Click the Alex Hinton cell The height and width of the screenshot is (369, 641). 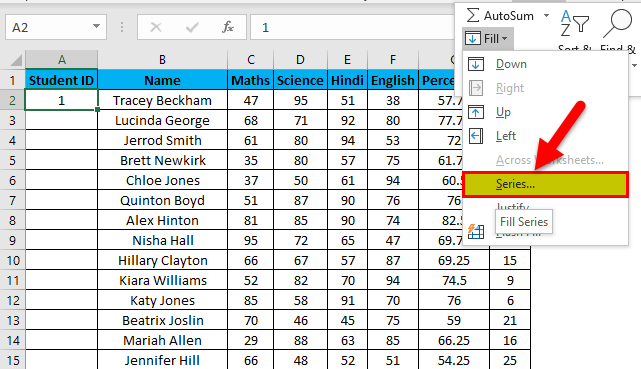click(162, 220)
